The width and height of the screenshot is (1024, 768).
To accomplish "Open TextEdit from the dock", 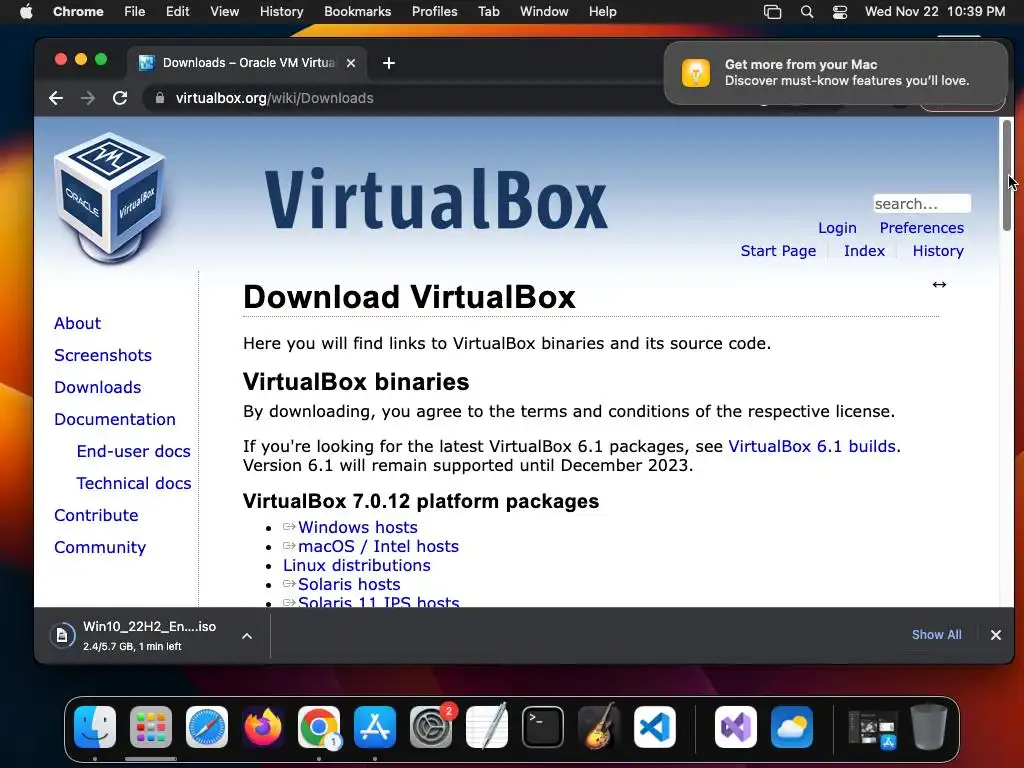I will pos(487,727).
